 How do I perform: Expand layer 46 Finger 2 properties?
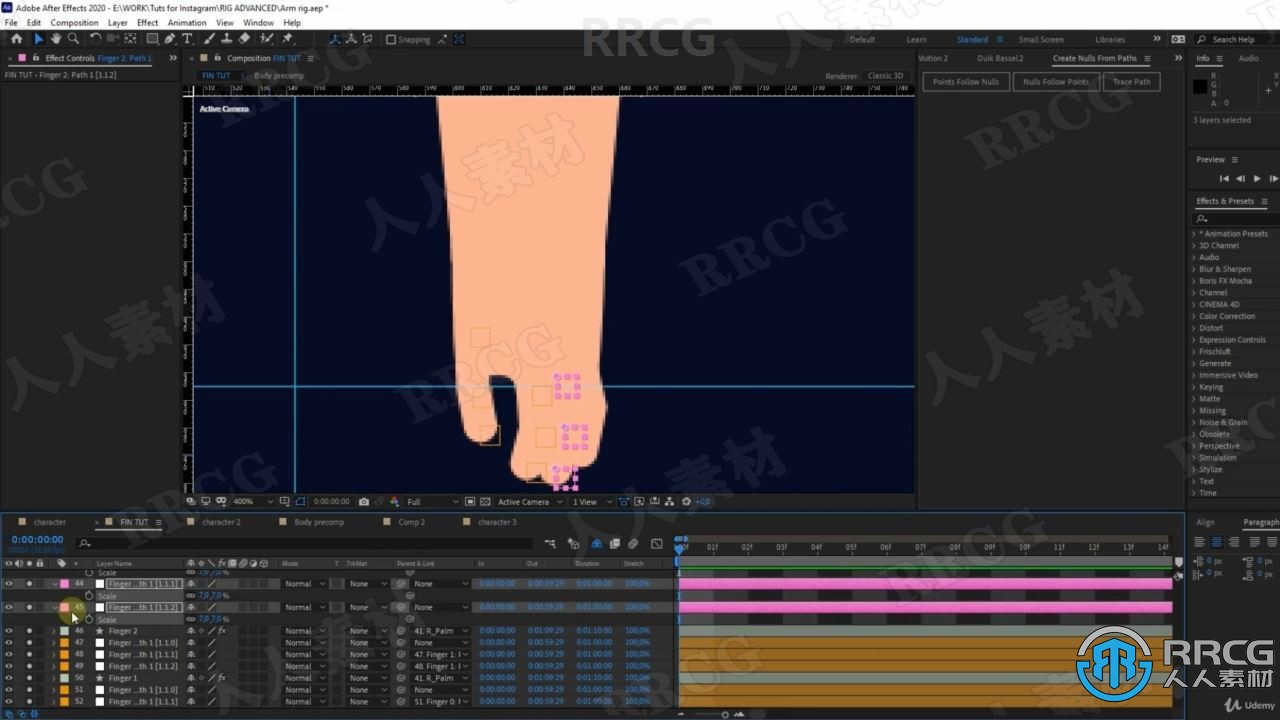[x=54, y=631]
